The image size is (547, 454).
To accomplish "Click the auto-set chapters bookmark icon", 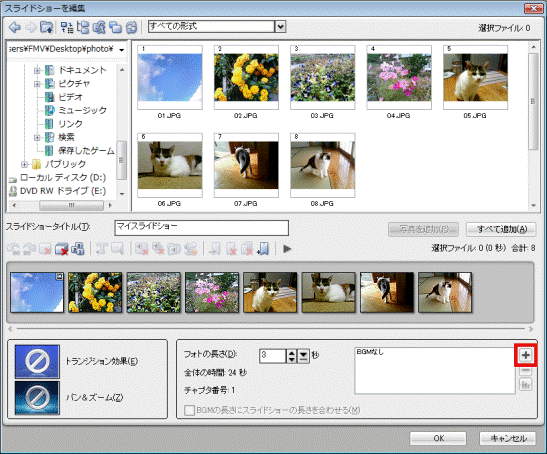I will pos(263,249).
